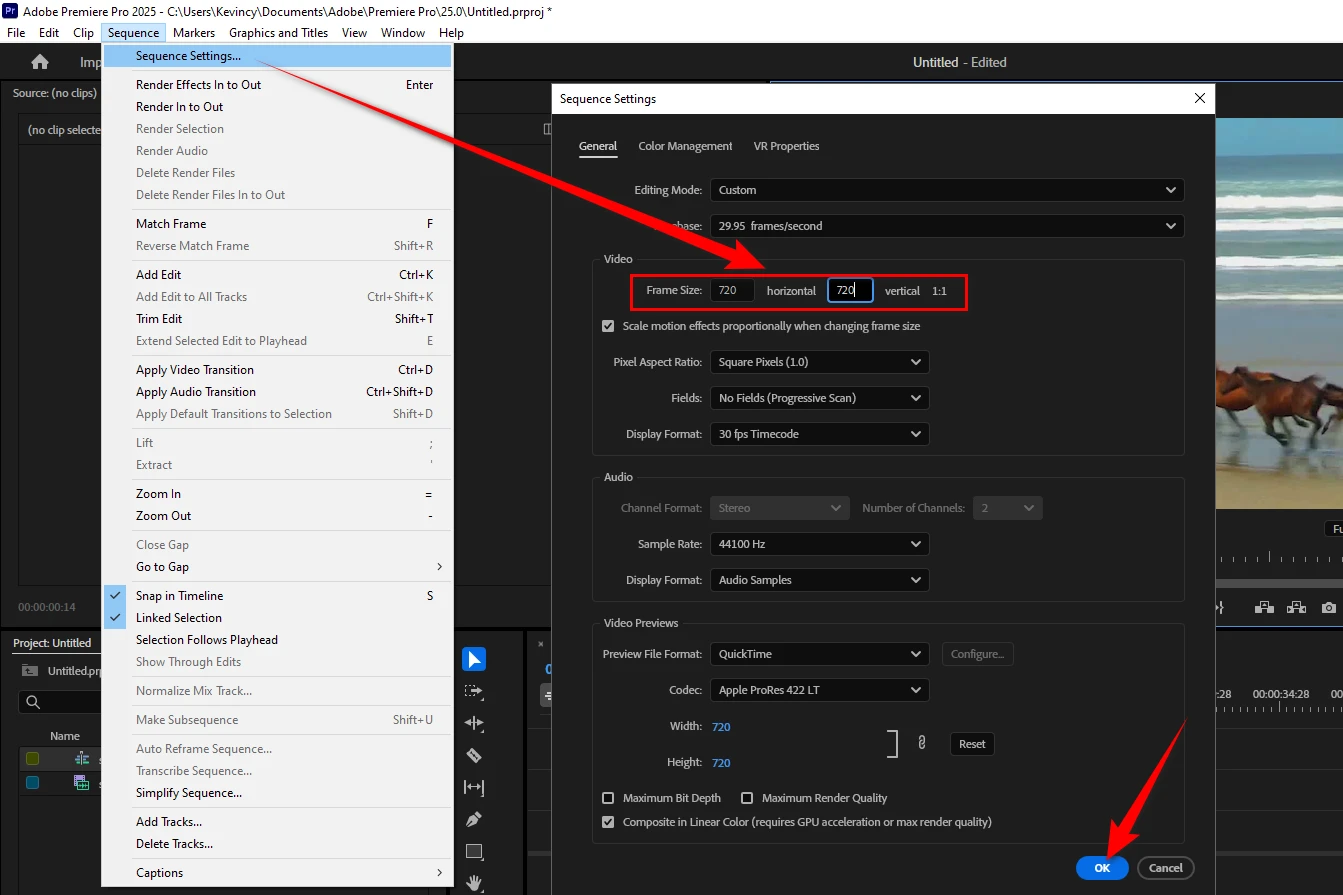The image size is (1343, 895).
Task: Open the Edit menu
Action: 49,33
